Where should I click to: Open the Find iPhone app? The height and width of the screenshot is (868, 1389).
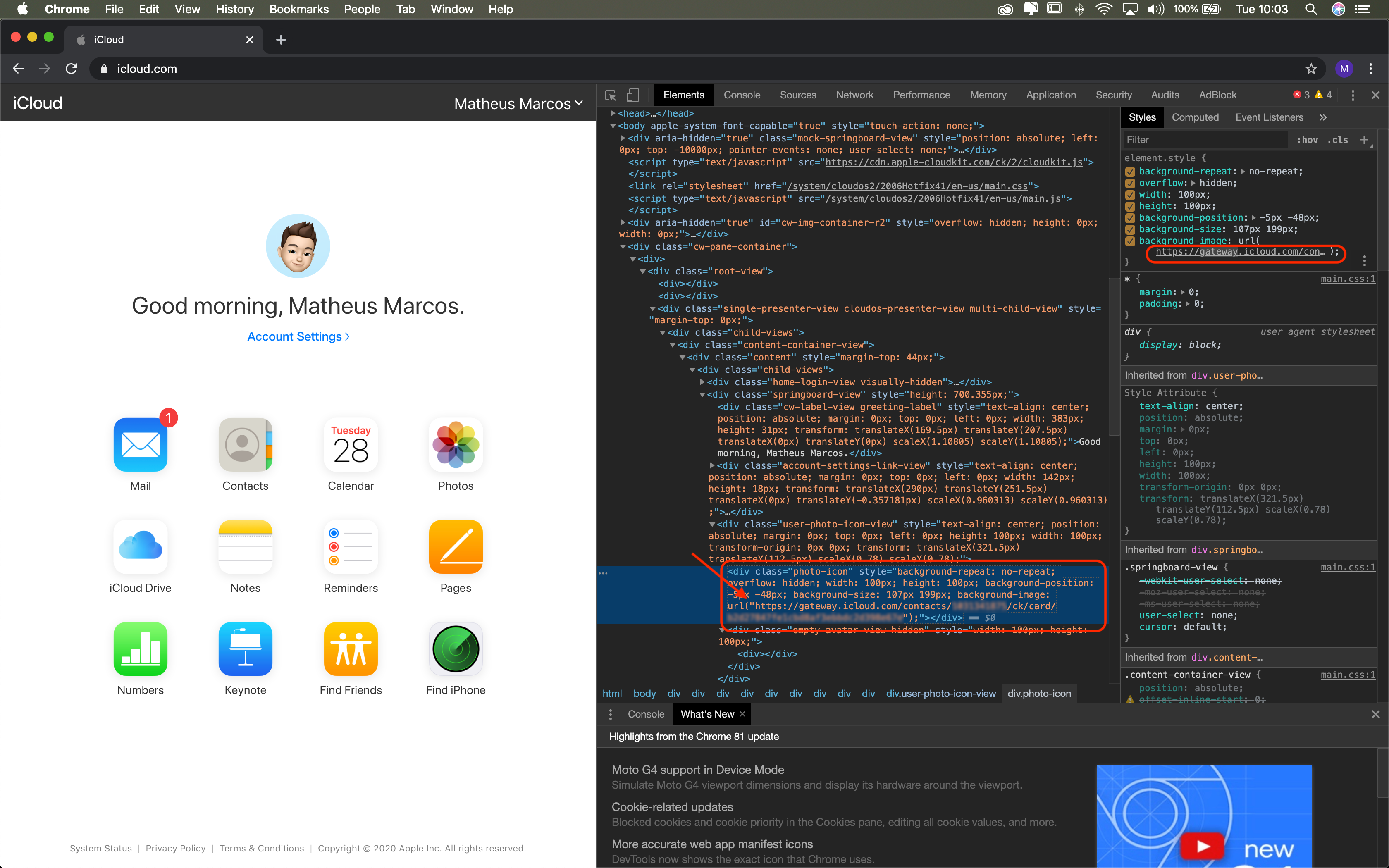pyautogui.click(x=455, y=649)
